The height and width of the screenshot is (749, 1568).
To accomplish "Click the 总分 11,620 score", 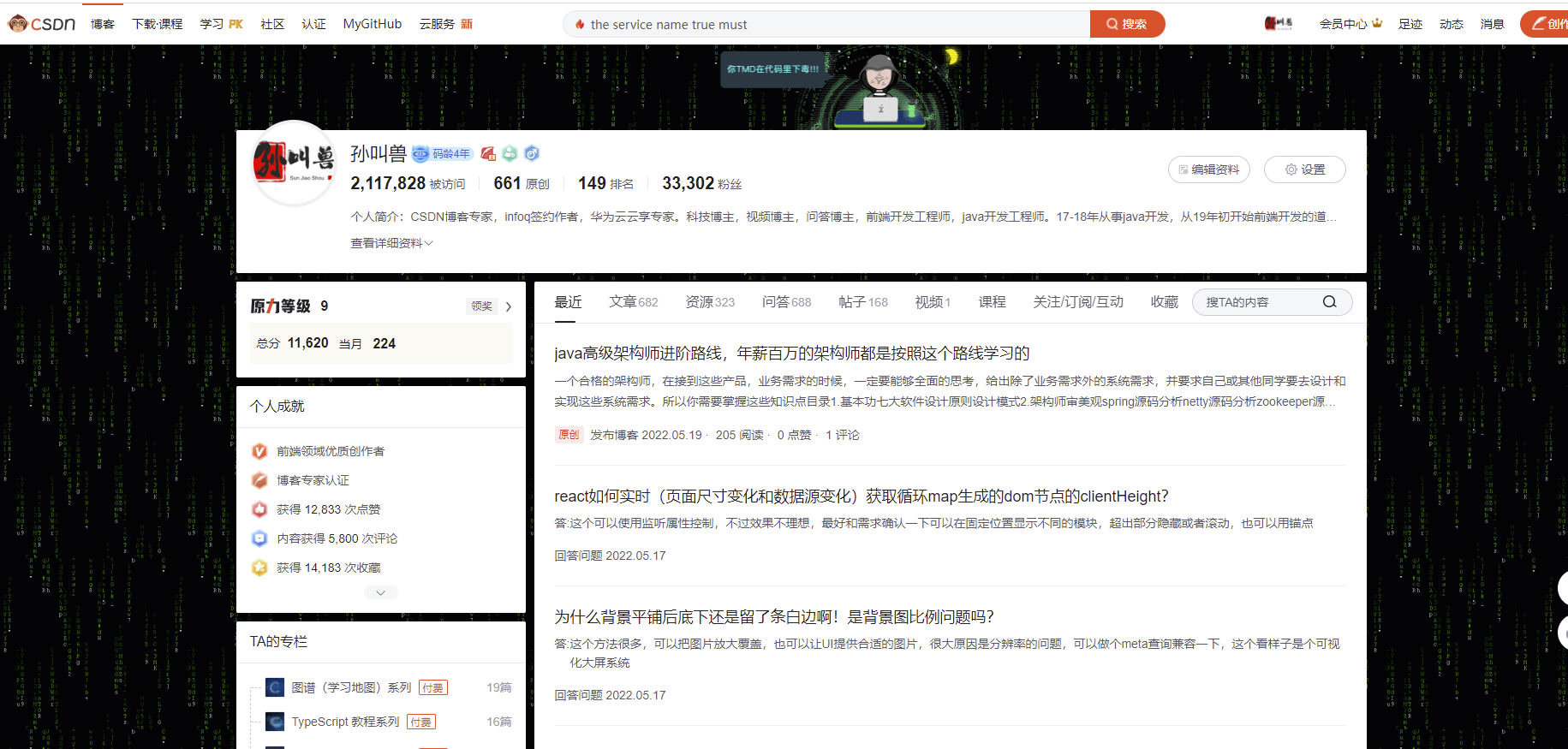I will [292, 343].
